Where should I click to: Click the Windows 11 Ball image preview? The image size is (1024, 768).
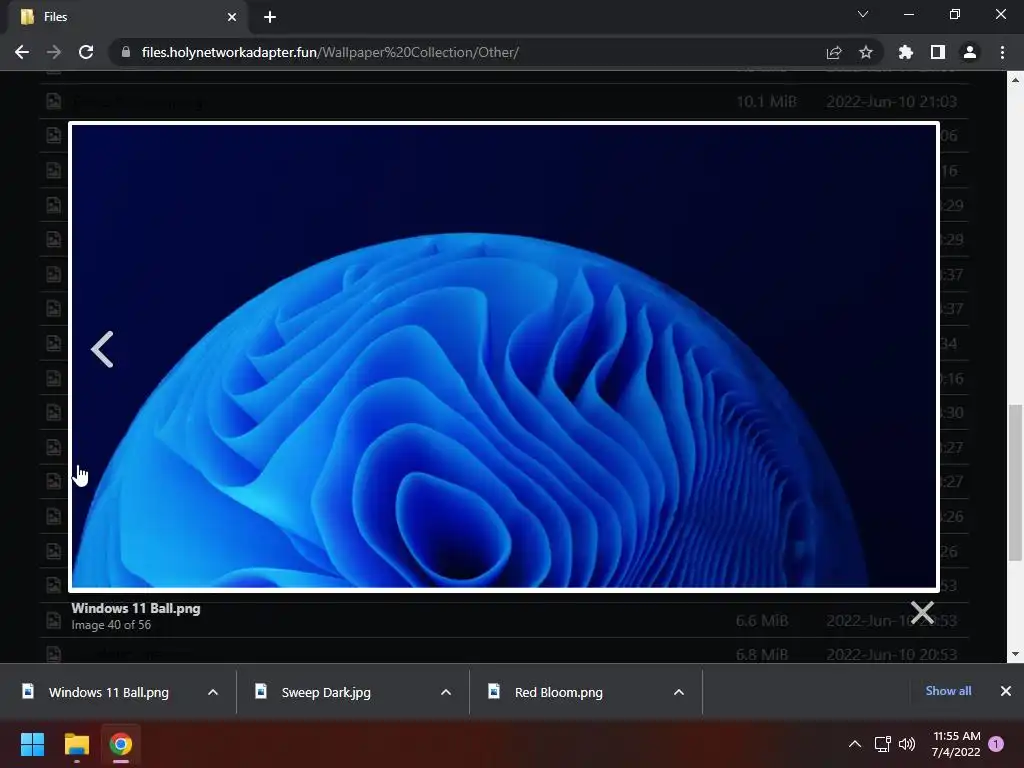coord(504,357)
